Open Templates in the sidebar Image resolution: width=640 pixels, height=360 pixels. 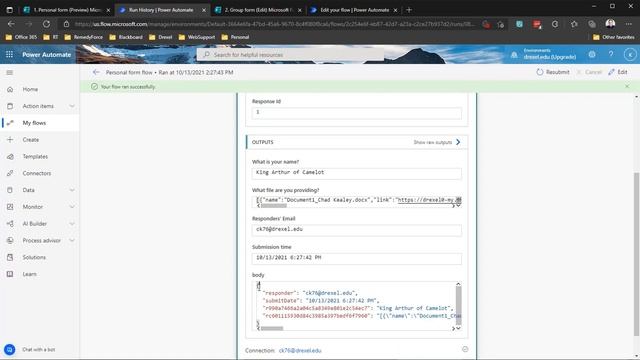pos(35,156)
